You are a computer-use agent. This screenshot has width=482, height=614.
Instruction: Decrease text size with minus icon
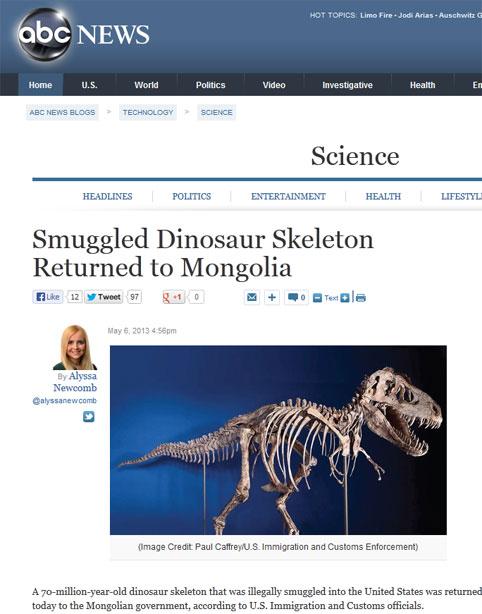pyautogui.click(x=318, y=298)
